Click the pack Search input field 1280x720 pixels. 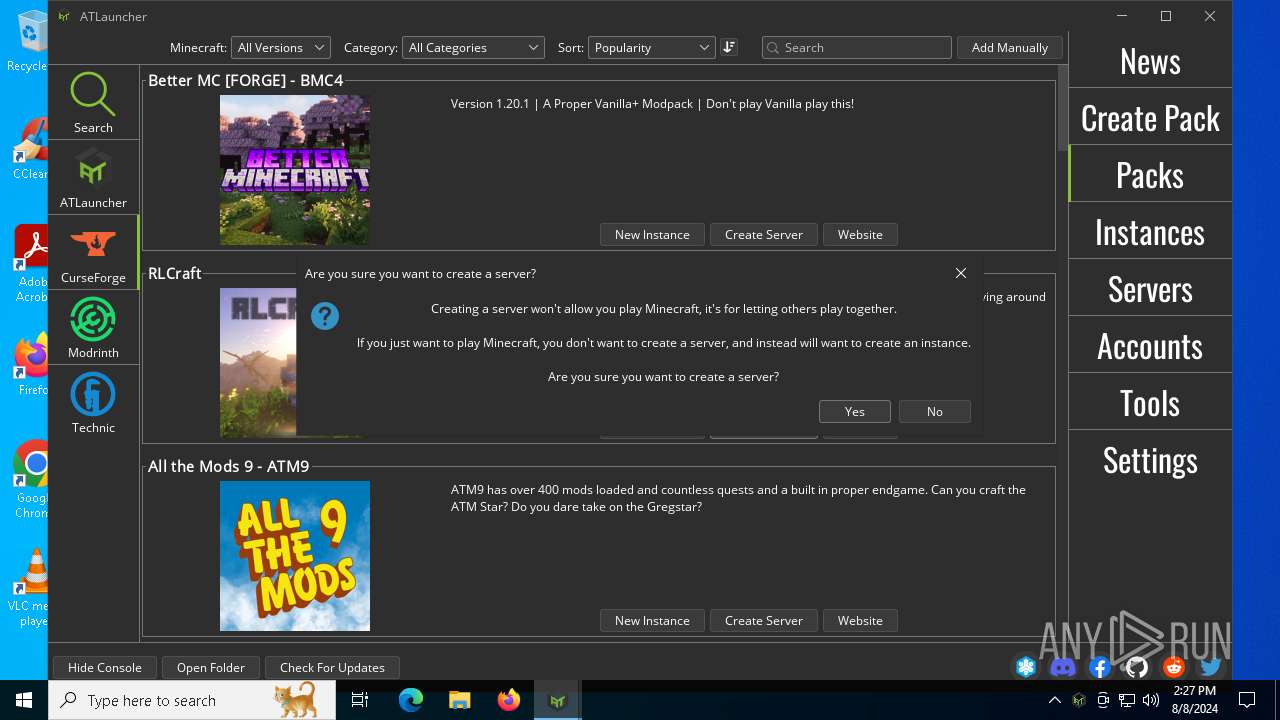pos(857,47)
